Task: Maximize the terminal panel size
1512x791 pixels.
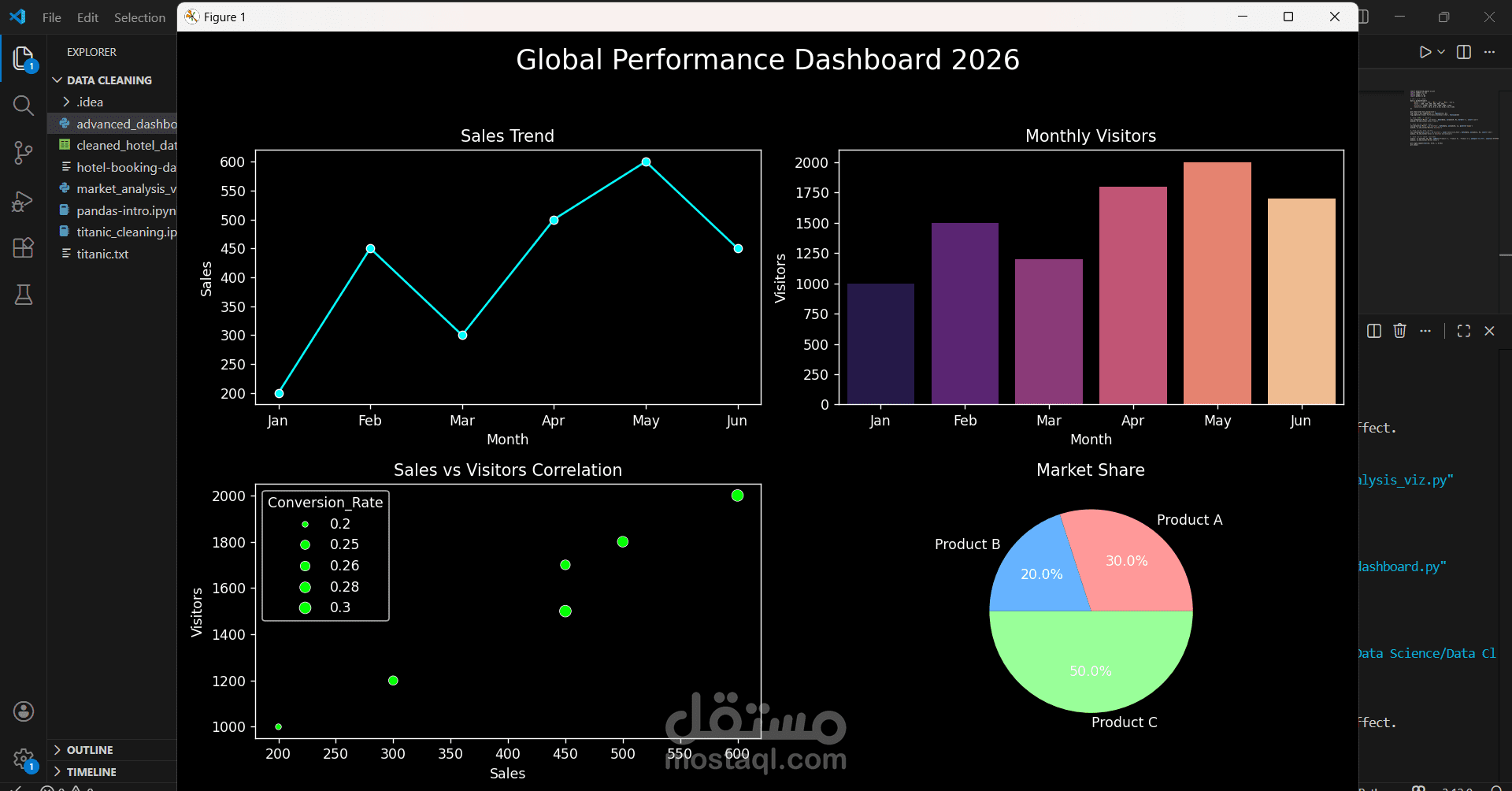Action: 1464,331
